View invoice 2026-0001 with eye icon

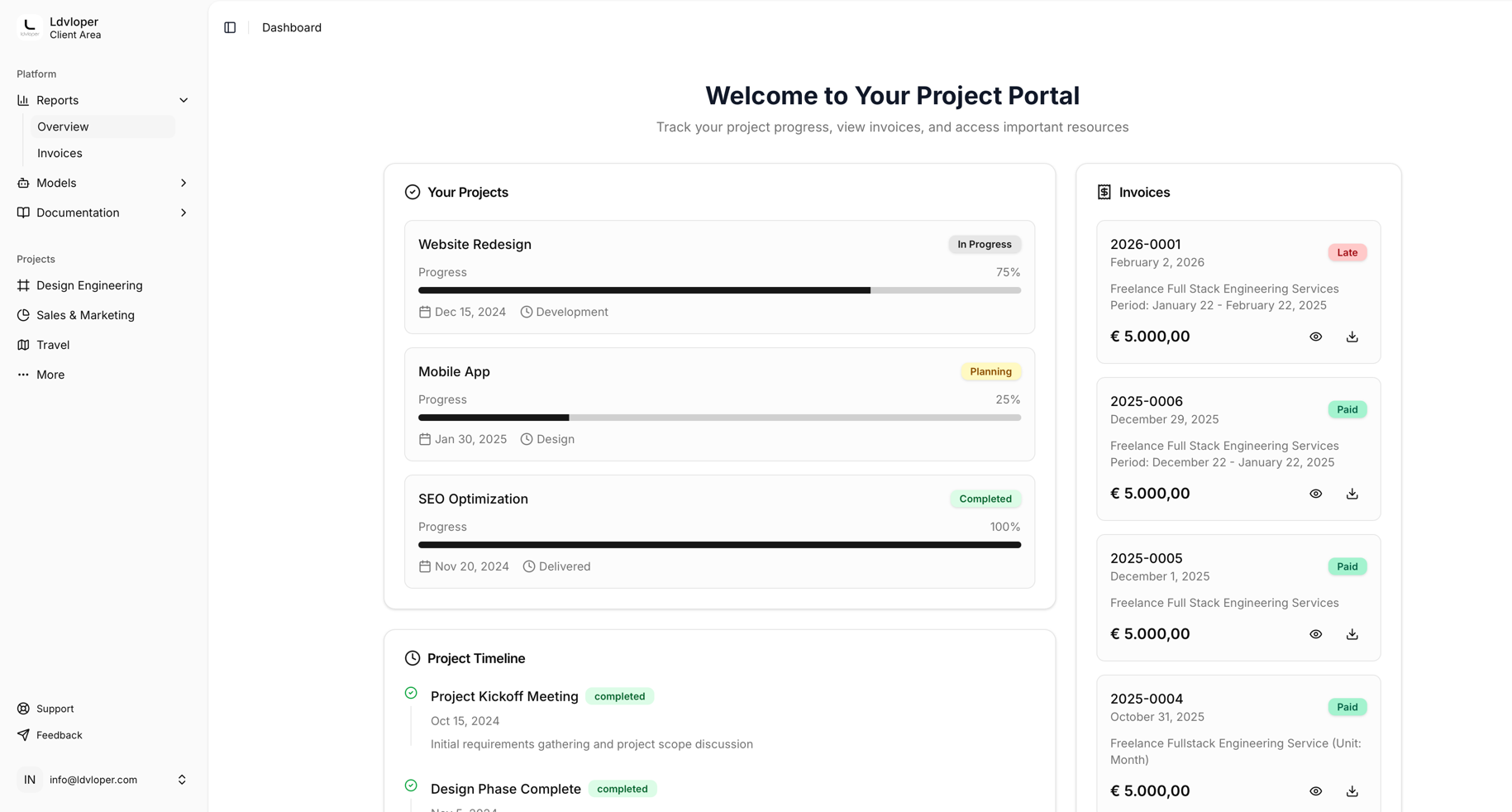[x=1315, y=337]
